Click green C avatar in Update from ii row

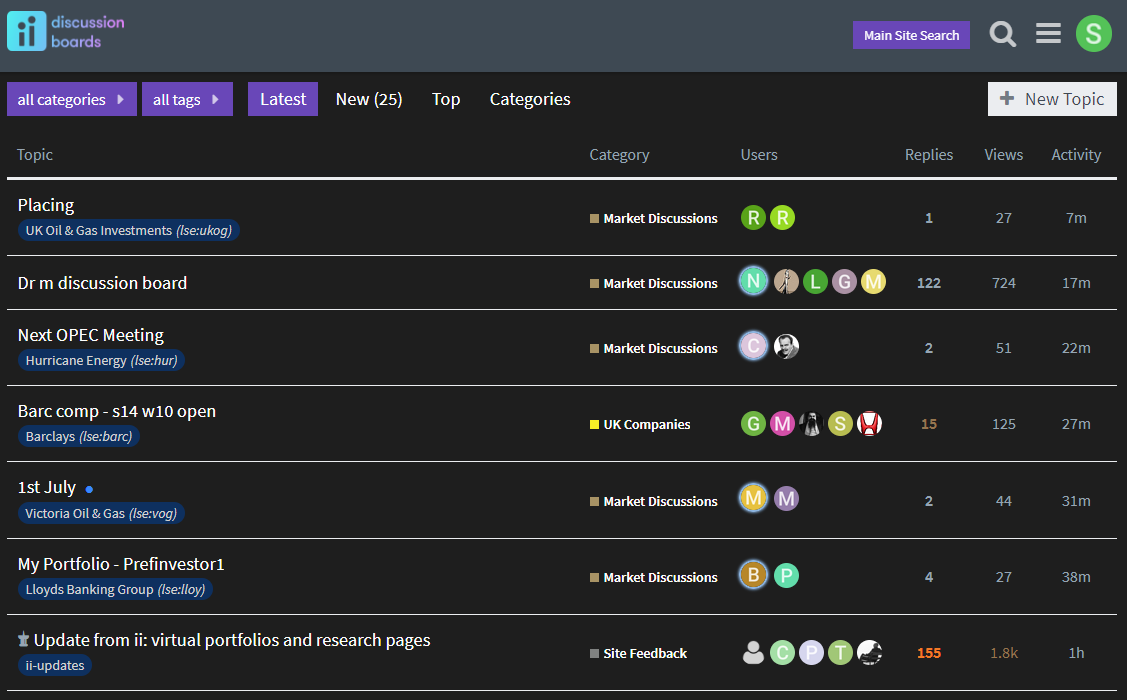coord(782,653)
